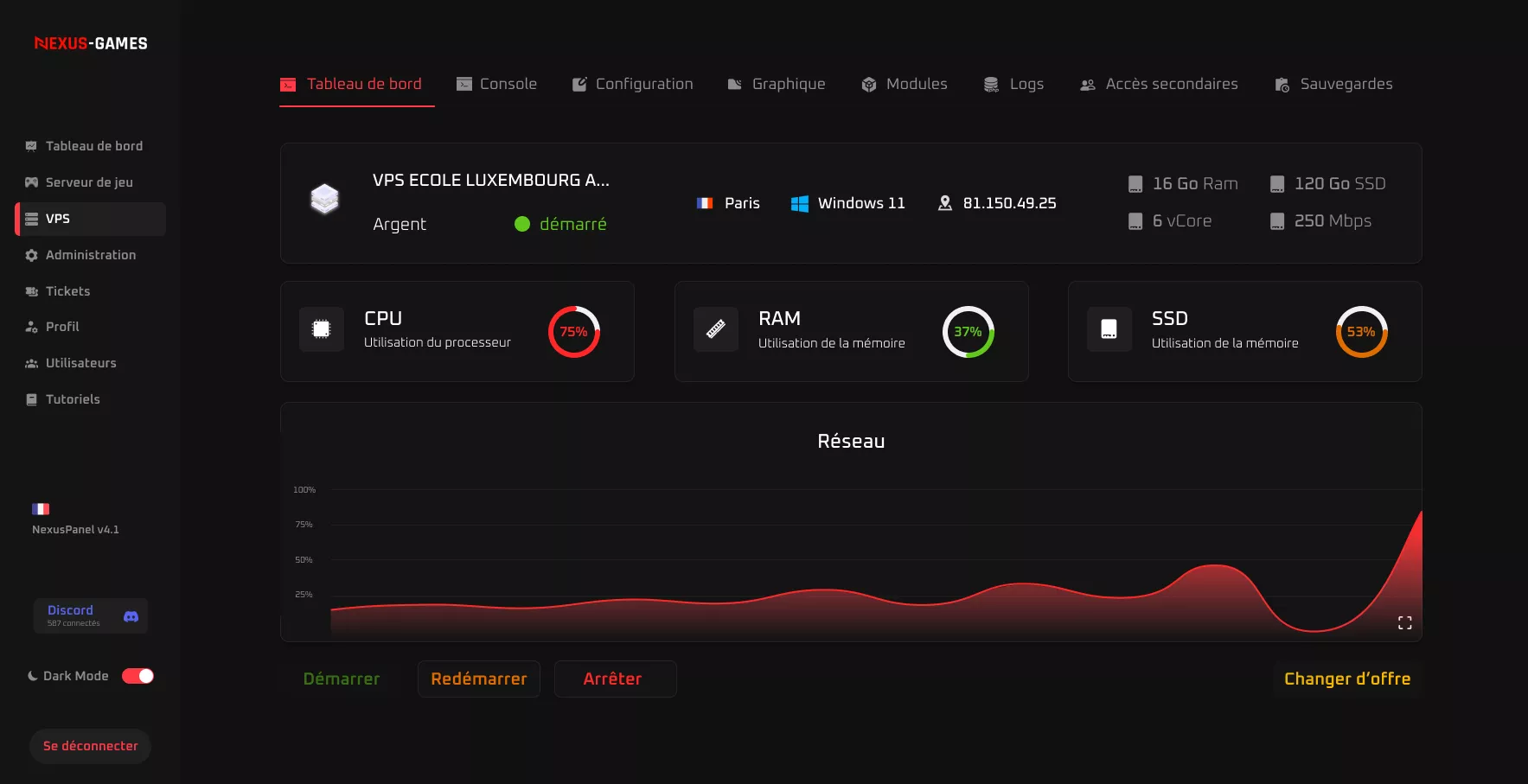The width and height of the screenshot is (1528, 784).
Task: Go to Serveur de jeu in sidebar
Action: point(91,182)
